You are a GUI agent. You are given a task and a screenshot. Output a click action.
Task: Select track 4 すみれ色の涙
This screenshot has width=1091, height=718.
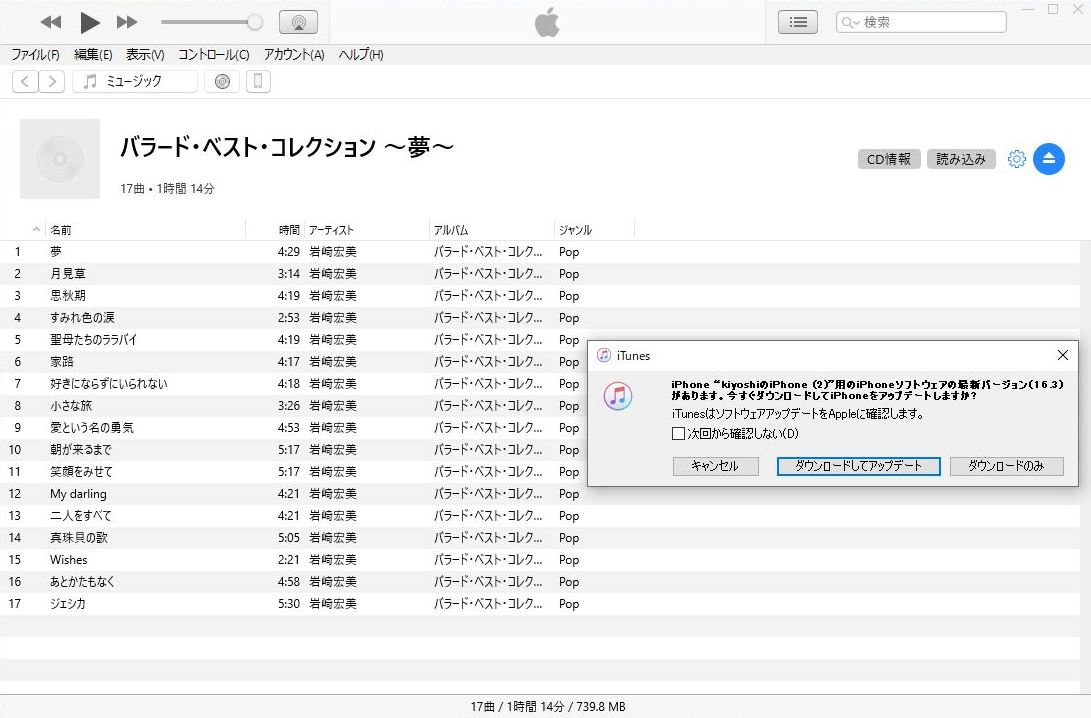click(540, 318)
